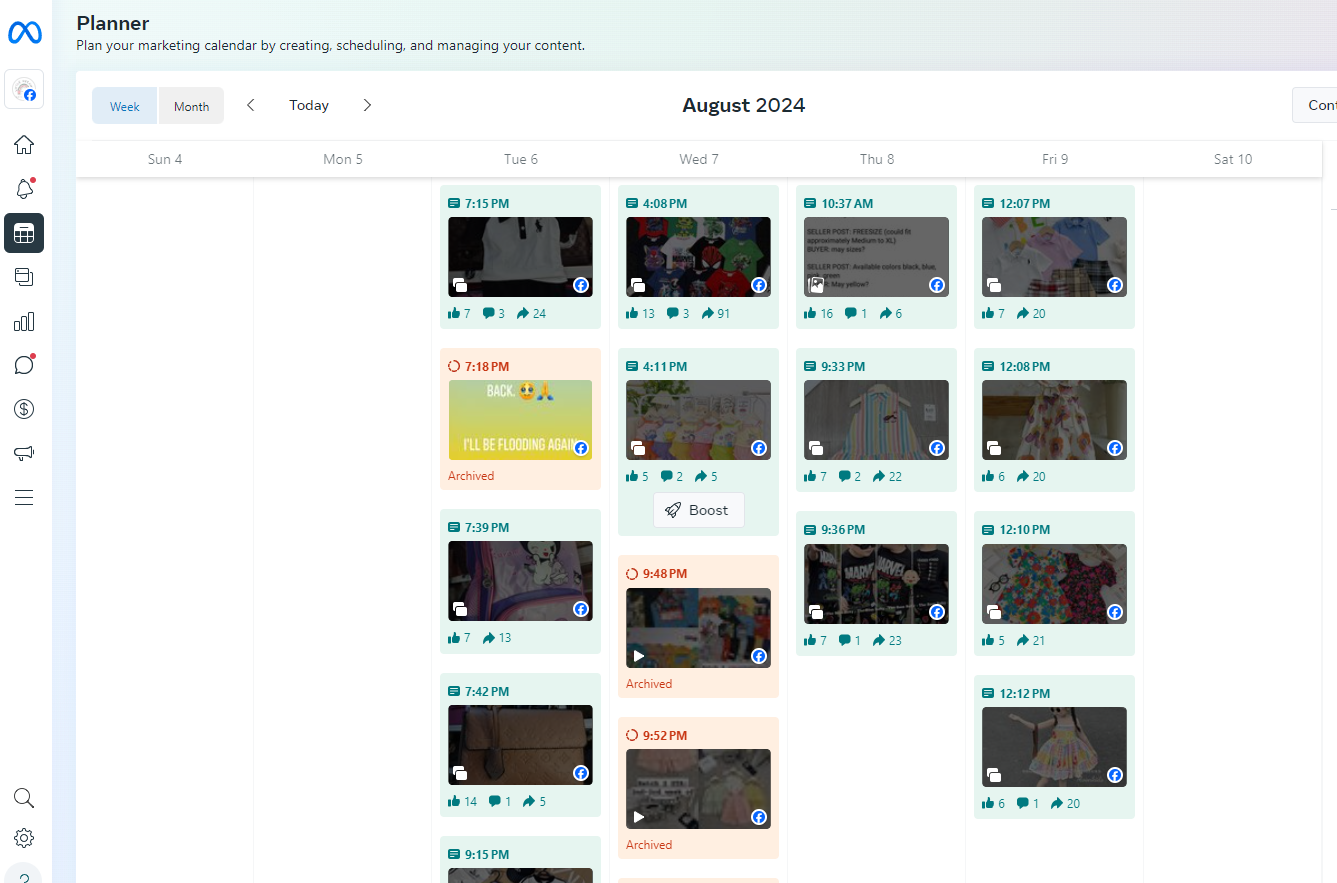
Task: Click the Thu 8 day header
Action: 877,159
